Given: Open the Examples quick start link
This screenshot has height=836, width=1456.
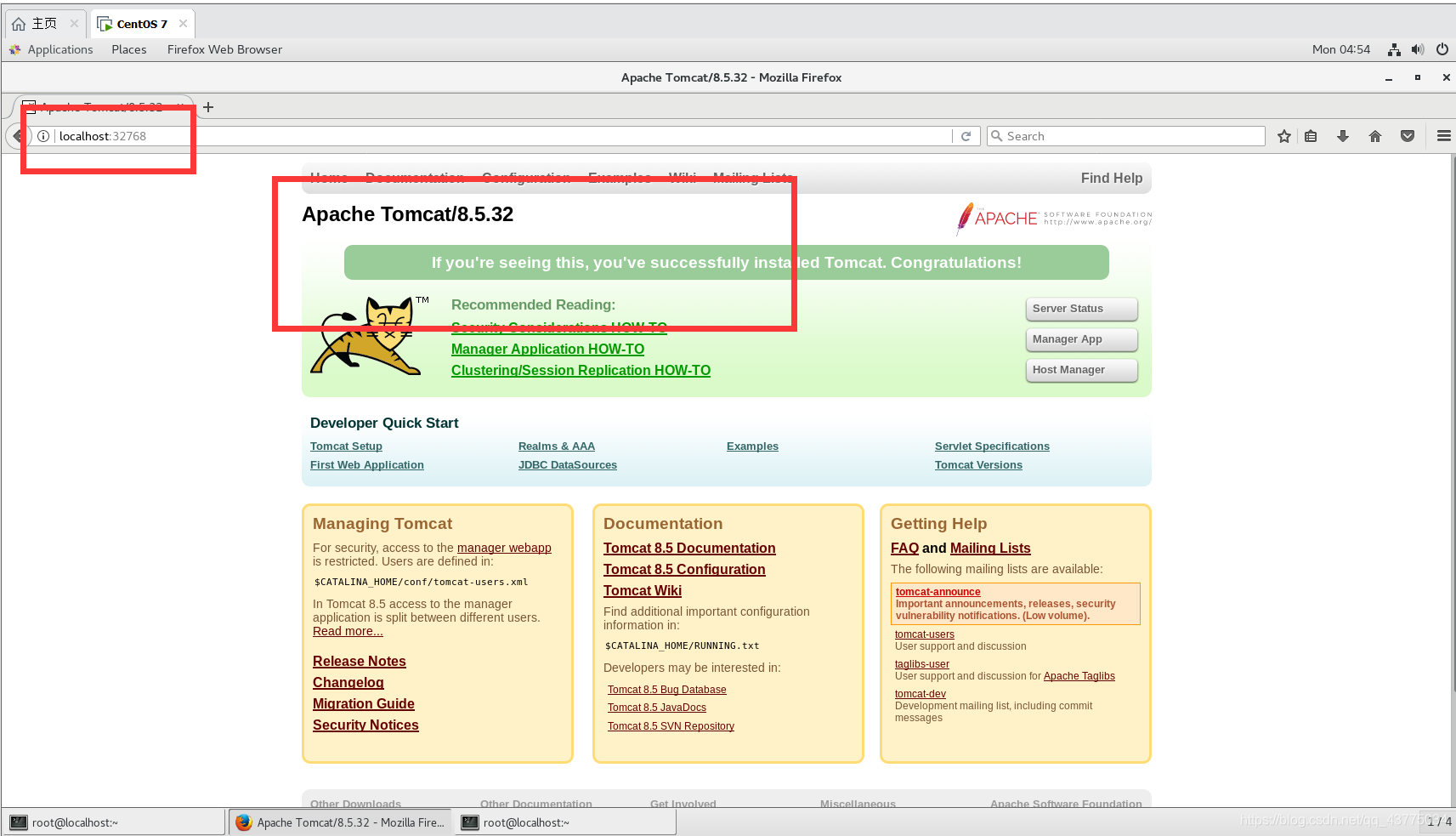Looking at the screenshot, I should point(752,446).
